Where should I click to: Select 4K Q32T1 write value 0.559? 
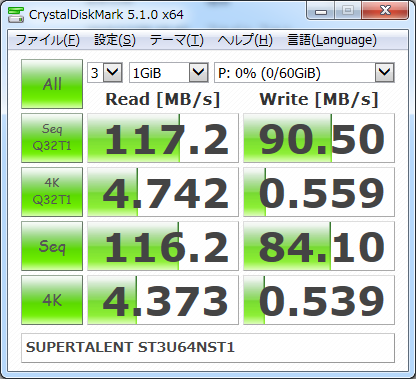click(x=319, y=192)
